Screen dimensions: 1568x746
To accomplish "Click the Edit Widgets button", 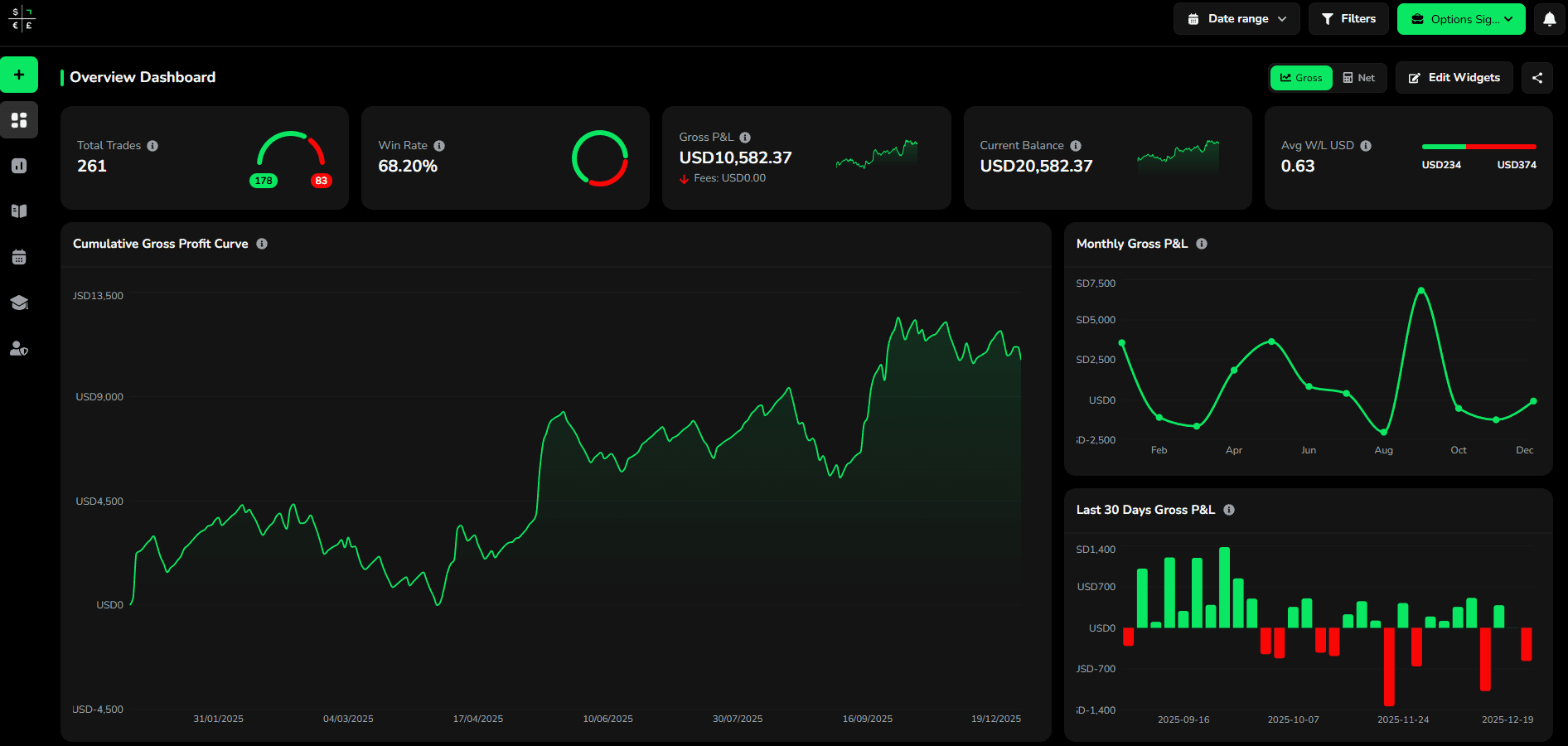I will pyautogui.click(x=1454, y=77).
